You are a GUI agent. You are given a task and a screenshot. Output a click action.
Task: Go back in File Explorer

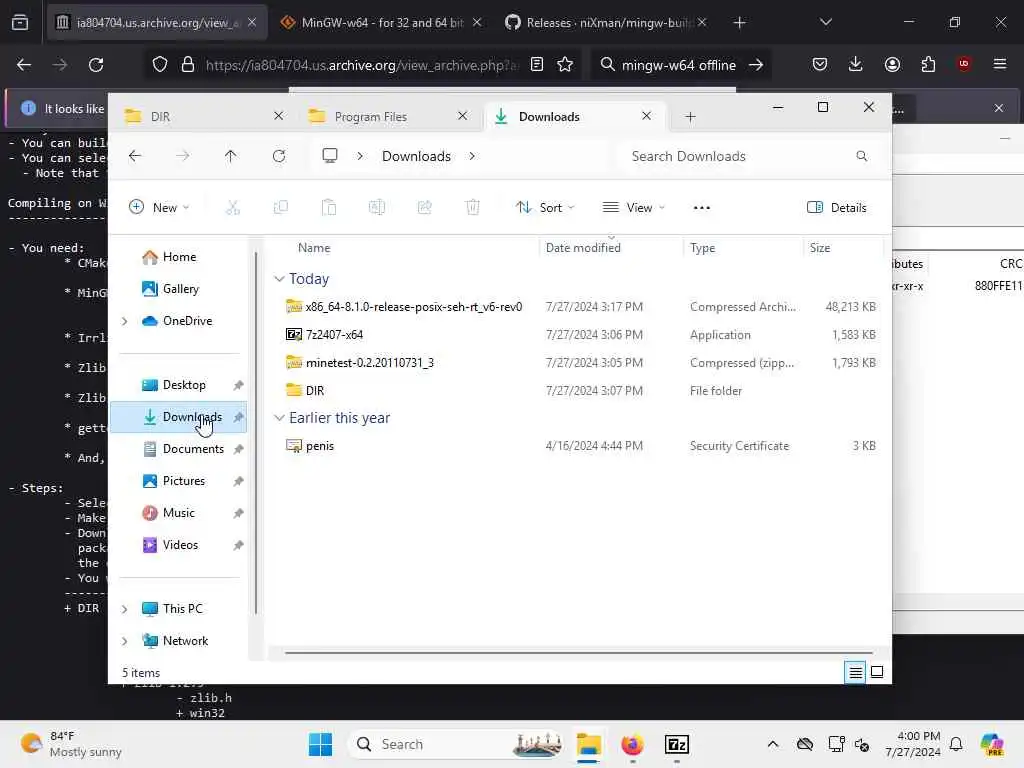point(135,156)
